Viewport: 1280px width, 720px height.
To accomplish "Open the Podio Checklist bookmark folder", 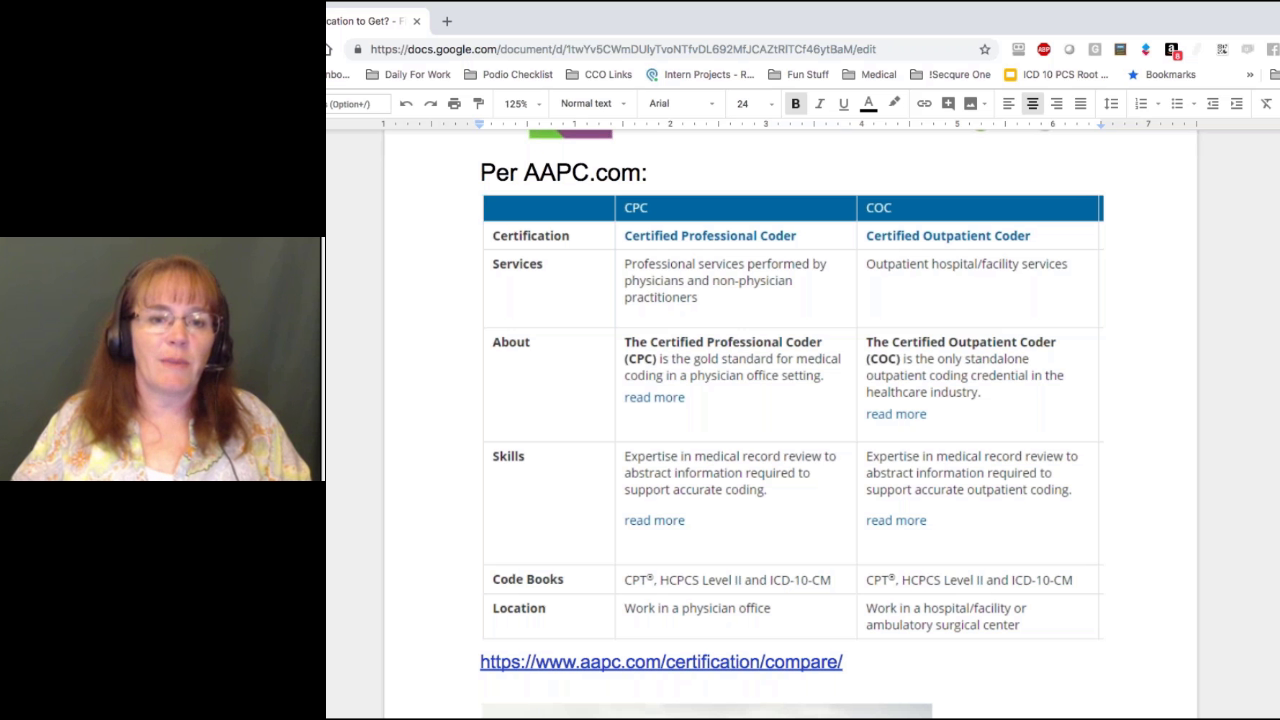I will tap(508, 75).
